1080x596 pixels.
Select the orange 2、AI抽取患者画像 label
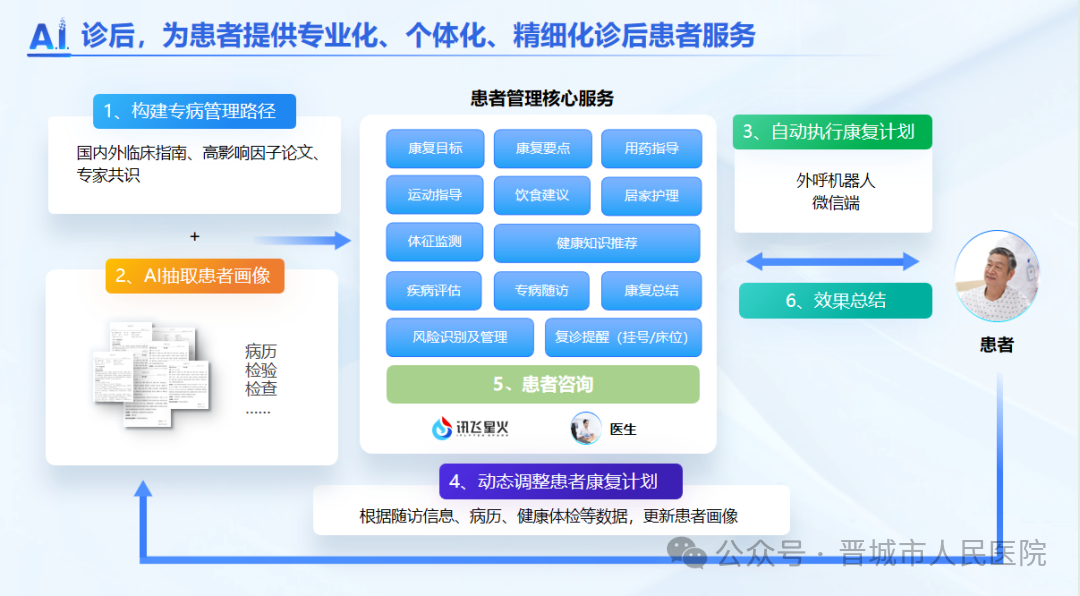click(195, 276)
